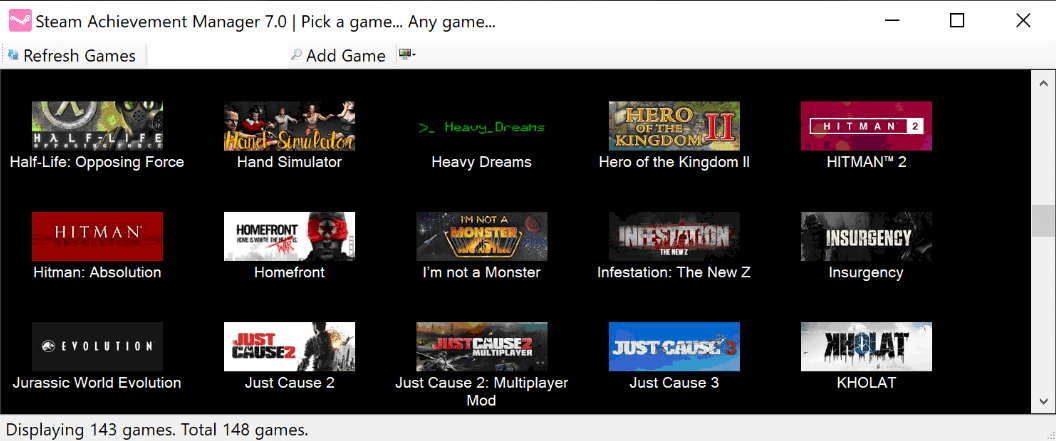Click the 'HITMAN™ 2' title text
Viewport: 1056px width, 441px height.
[866, 162]
